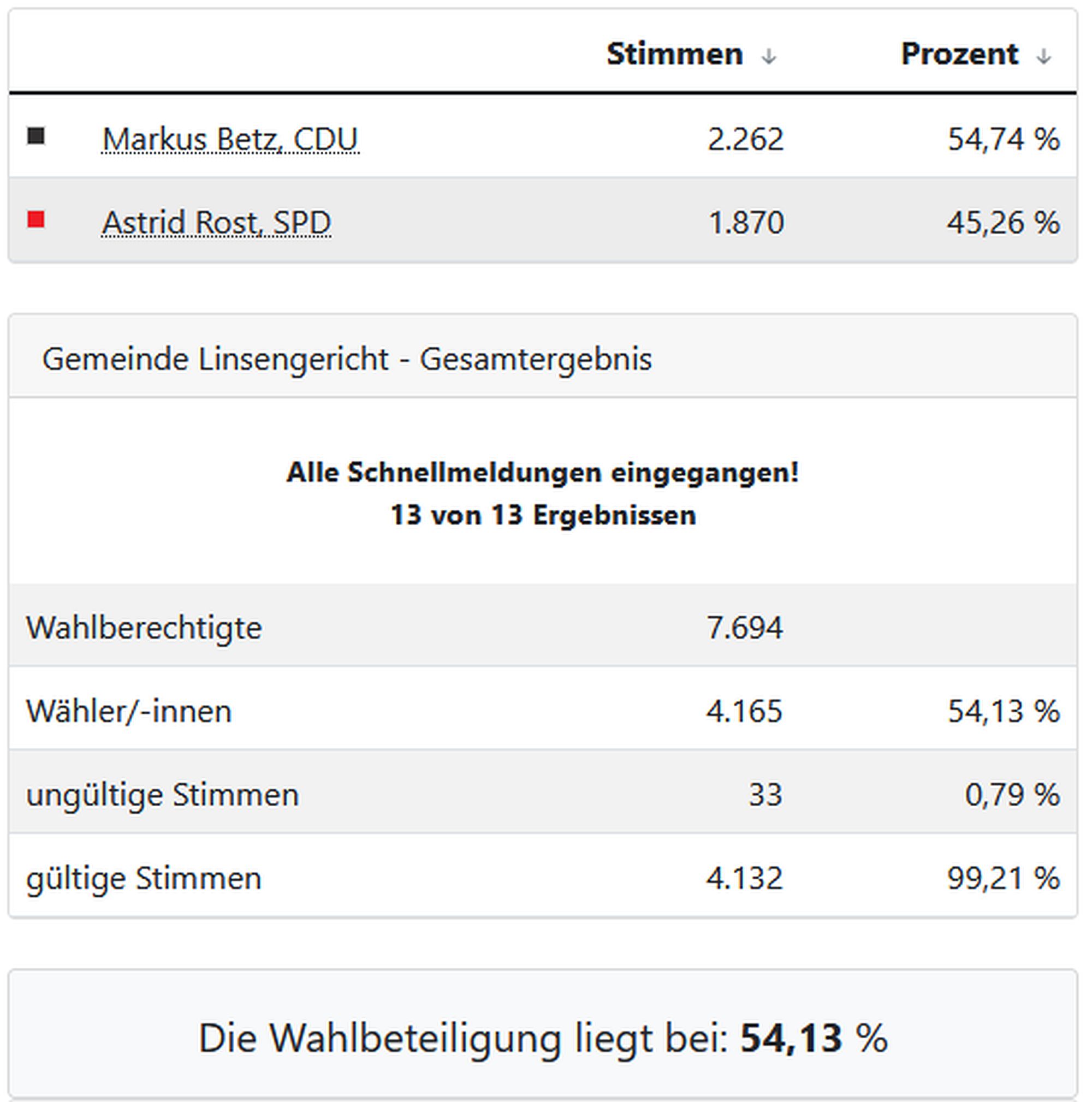
Task: Open the Markus Betz, CDU candidate page
Action: [x=230, y=139]
